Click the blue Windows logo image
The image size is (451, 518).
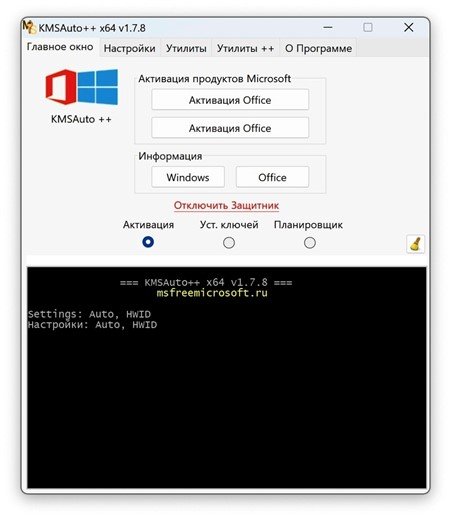(98, 87)
